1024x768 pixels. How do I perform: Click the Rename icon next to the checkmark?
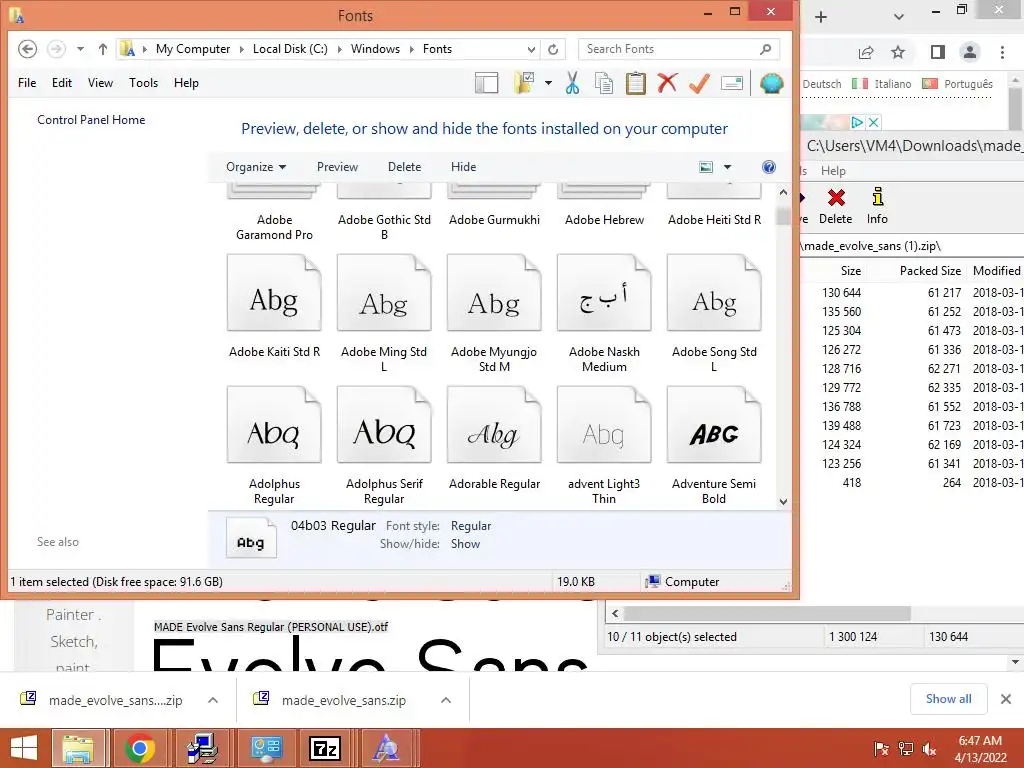click(732, 83)
